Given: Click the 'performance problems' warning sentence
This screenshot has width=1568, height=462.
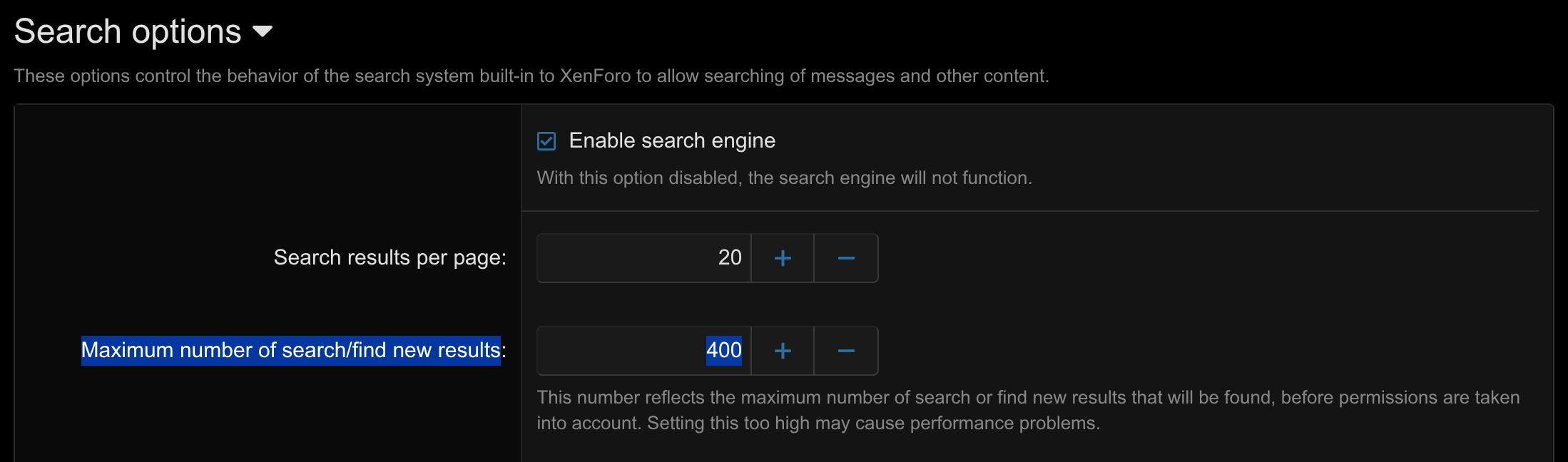Looking at the screenshot, I should tap(873, 423).
